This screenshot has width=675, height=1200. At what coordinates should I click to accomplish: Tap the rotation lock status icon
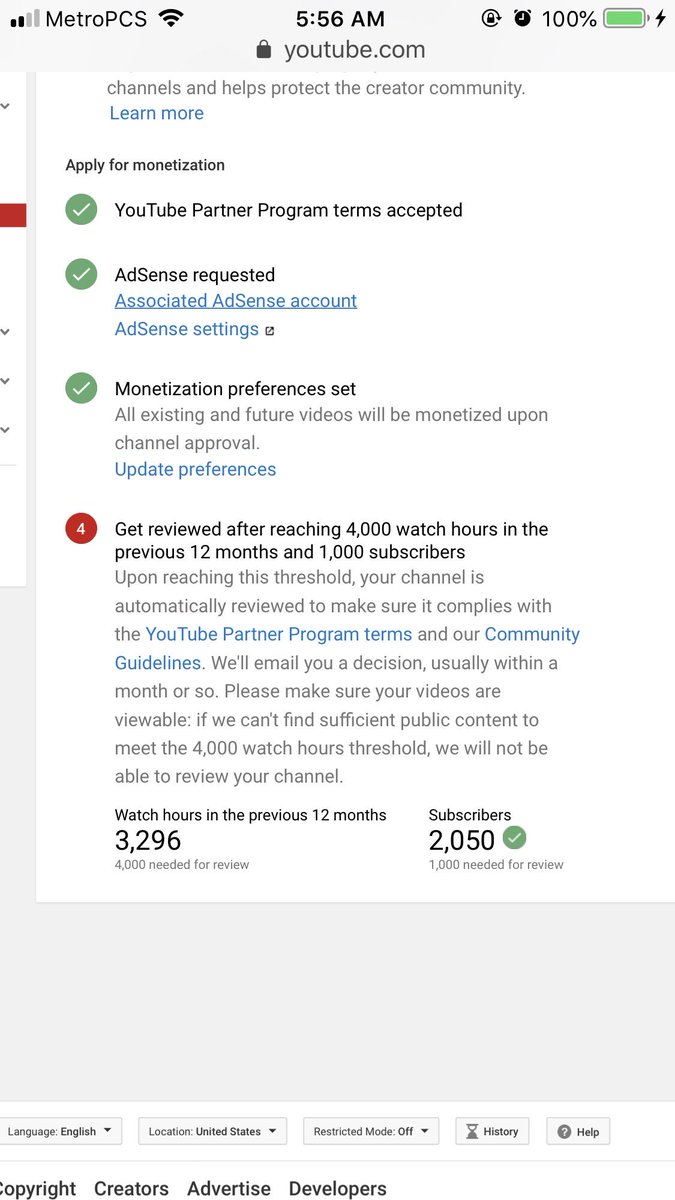(491, 18)
